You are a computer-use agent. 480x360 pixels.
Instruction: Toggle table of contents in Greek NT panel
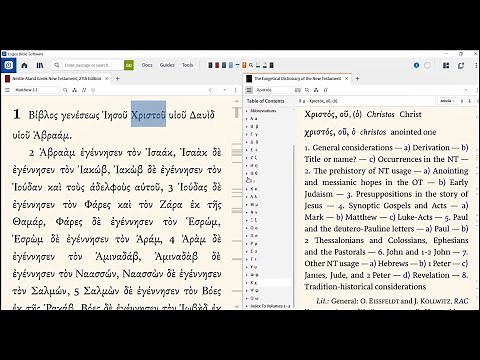[x=7, y=90]
